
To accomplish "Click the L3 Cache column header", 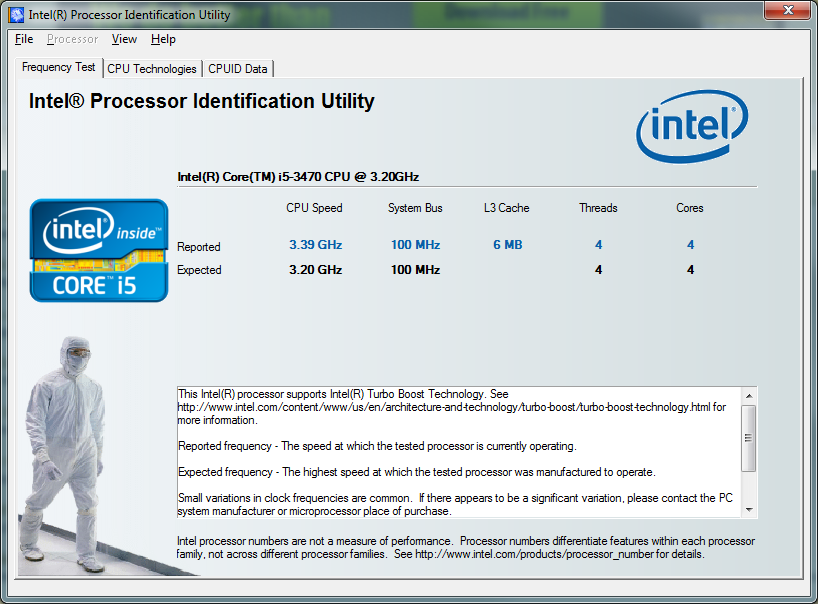I will tap(507, 208).
